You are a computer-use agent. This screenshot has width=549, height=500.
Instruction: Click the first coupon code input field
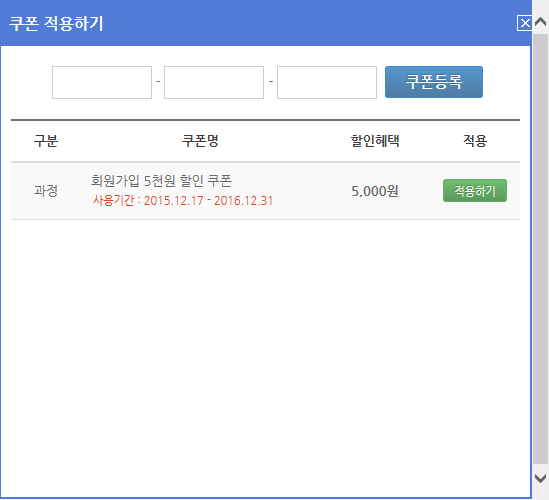point(102,82)
